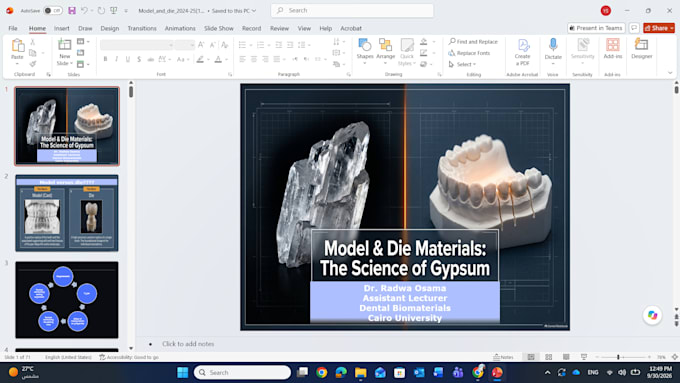Start Slide Show from the status bar icon

click(584, 357)
